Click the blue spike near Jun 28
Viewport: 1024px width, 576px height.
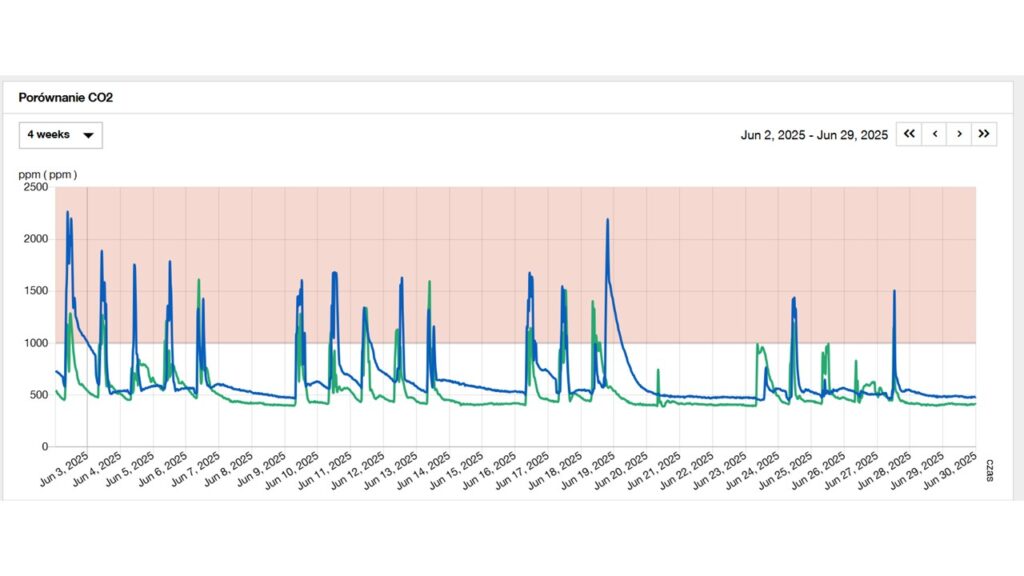point(894,291)
